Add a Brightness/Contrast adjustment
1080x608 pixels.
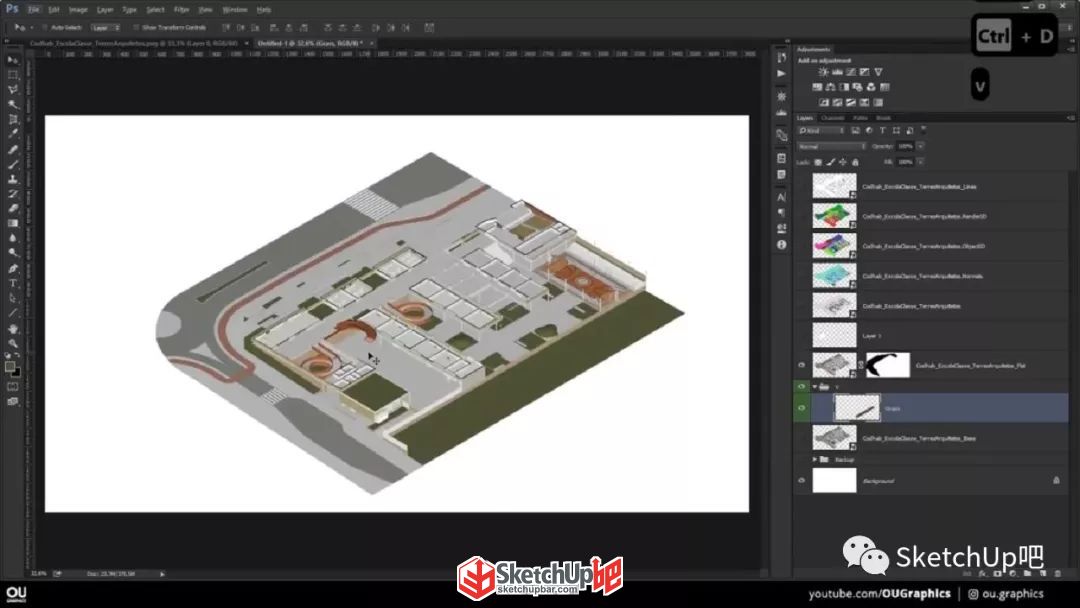coord(823,72)
